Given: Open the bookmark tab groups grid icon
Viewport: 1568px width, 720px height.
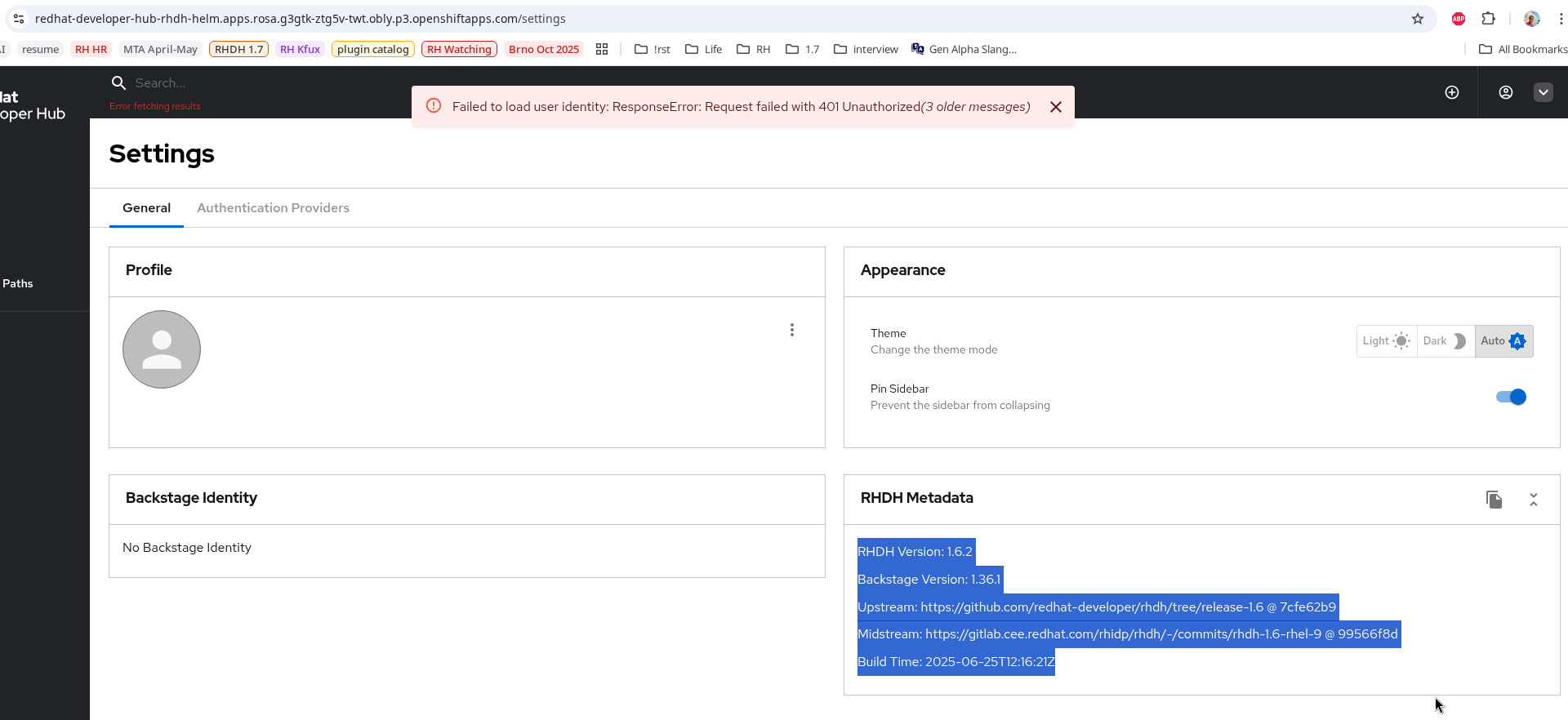Looking at the screenshot, I should pos(602,49).
